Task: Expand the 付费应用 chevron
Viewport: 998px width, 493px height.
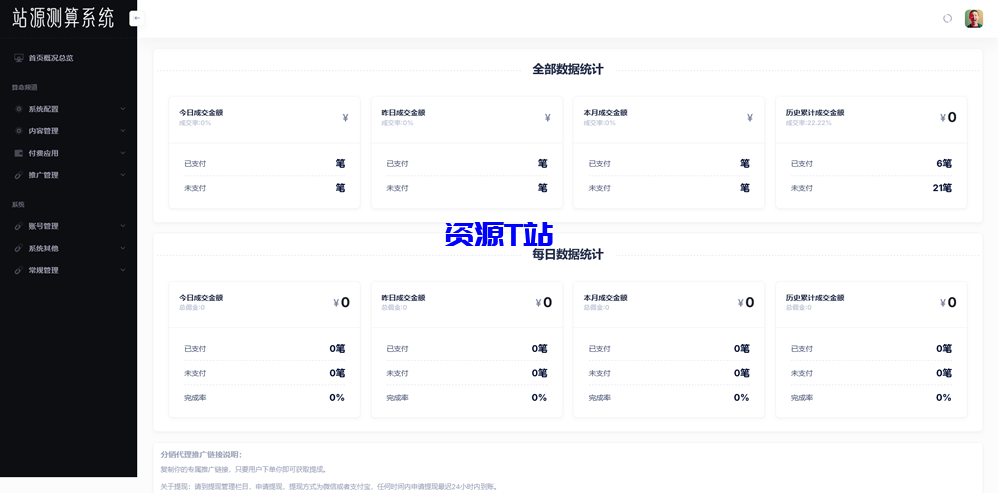Action: [123, 153]
